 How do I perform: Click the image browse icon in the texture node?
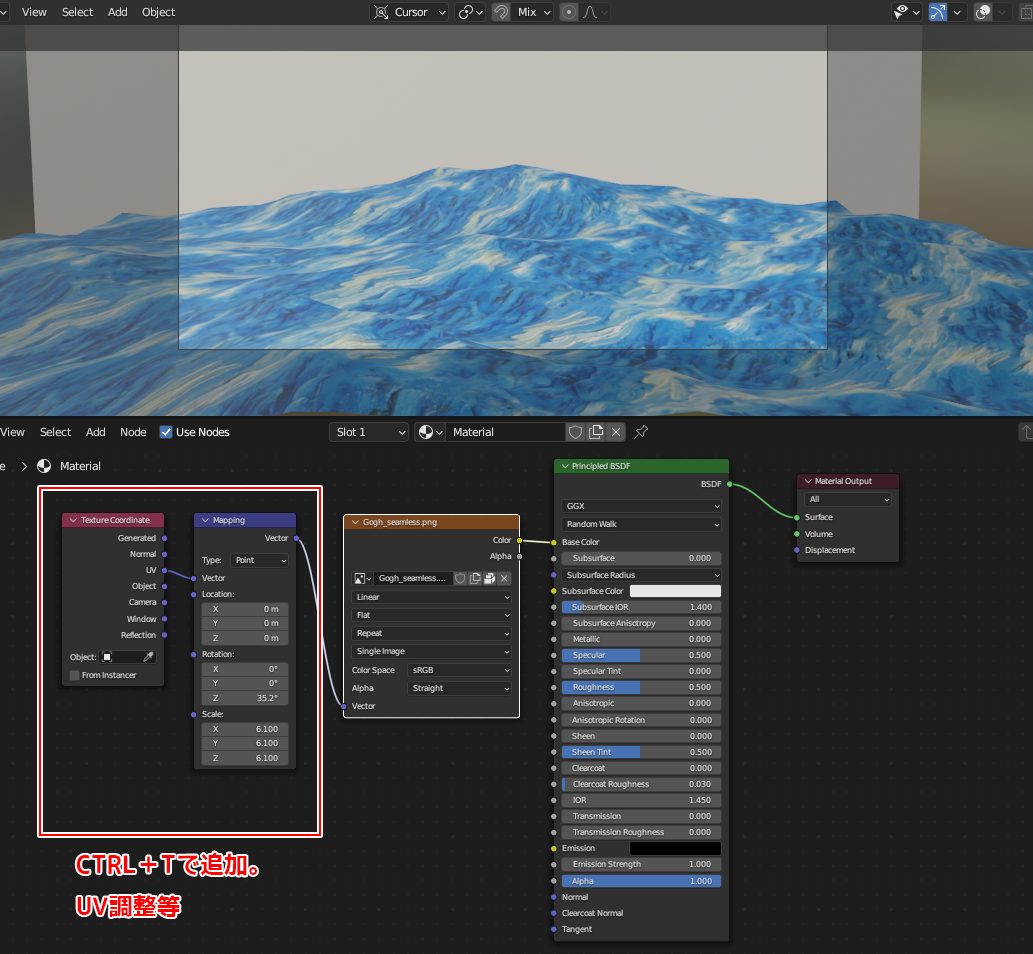click(362, 578)
